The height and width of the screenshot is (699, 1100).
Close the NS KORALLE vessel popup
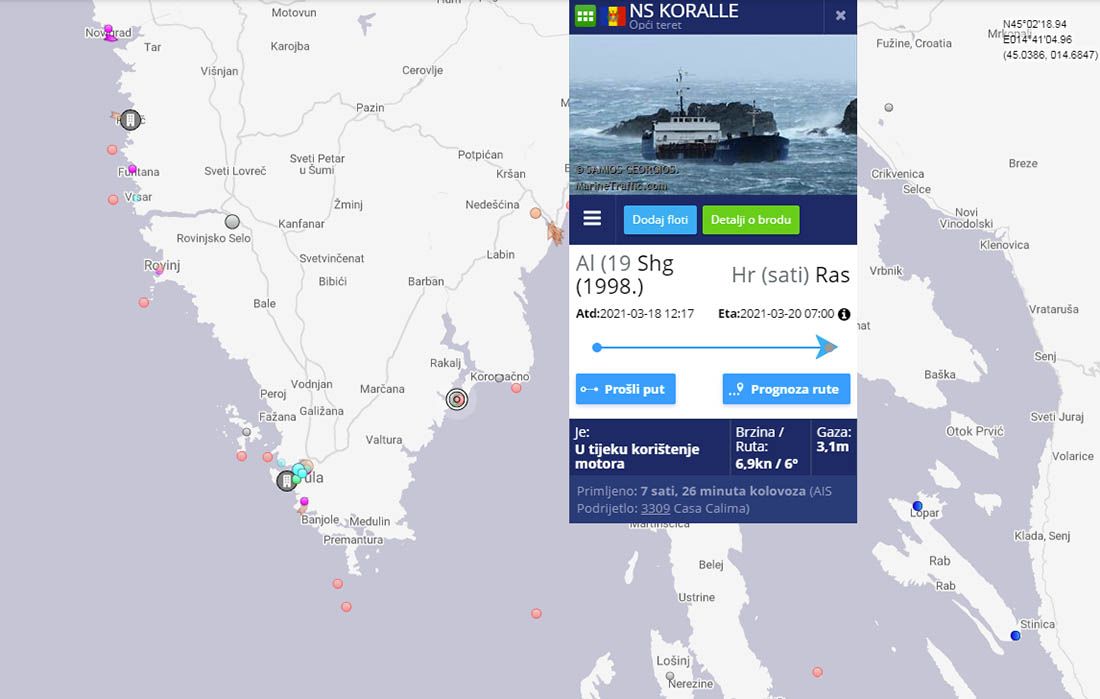pyautogui.click(x=840, y=15)
